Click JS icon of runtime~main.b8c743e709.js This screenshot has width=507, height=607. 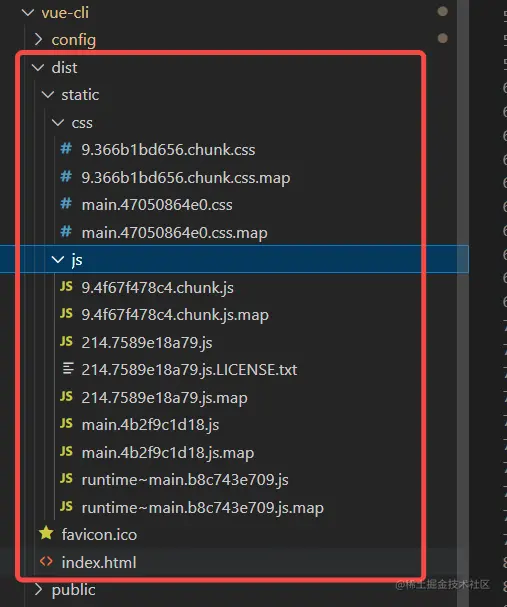point(66,479)
